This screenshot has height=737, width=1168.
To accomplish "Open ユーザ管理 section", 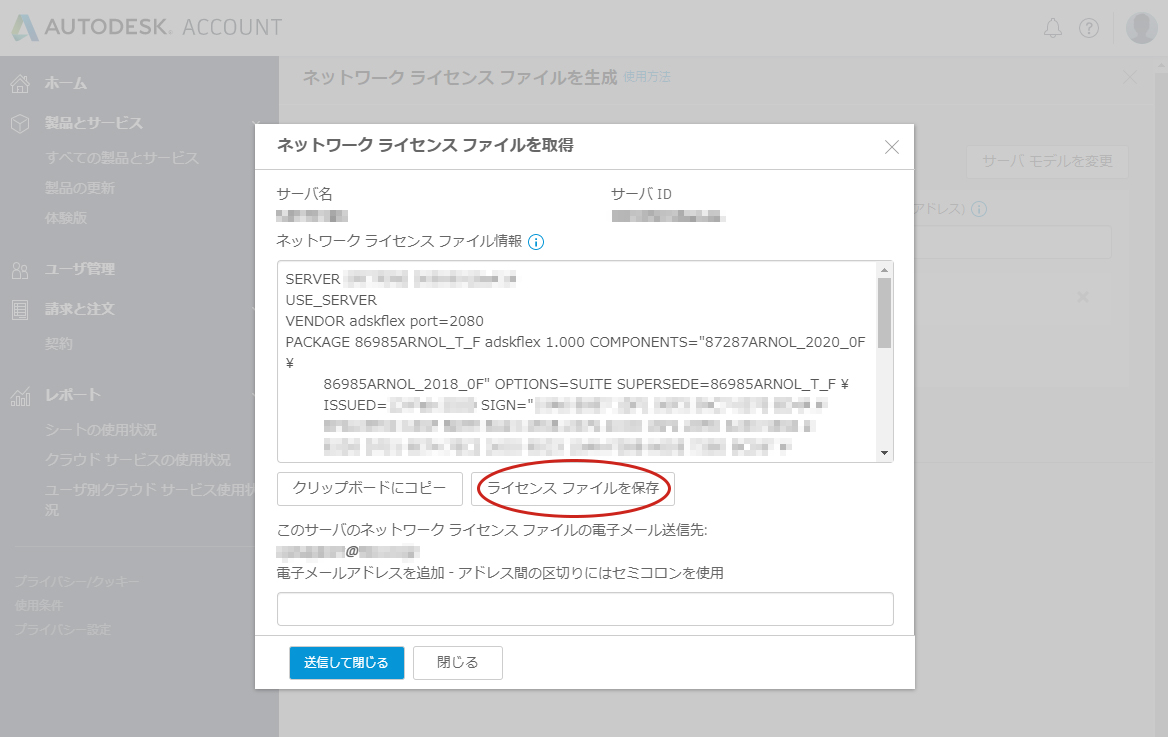I will coord(80,269).
